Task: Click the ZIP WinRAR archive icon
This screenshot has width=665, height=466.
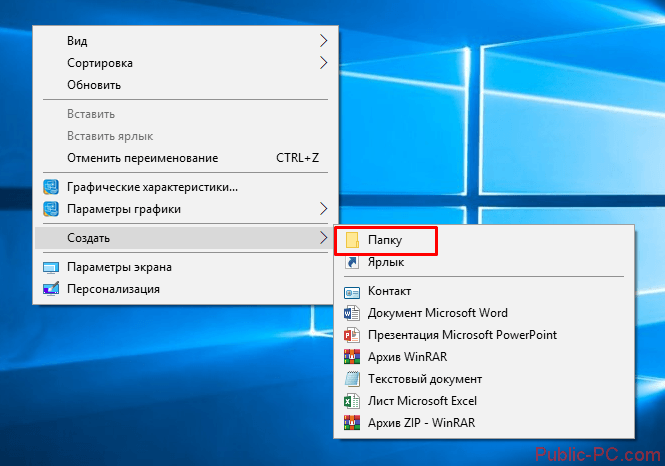Action: tap(352, 423)
